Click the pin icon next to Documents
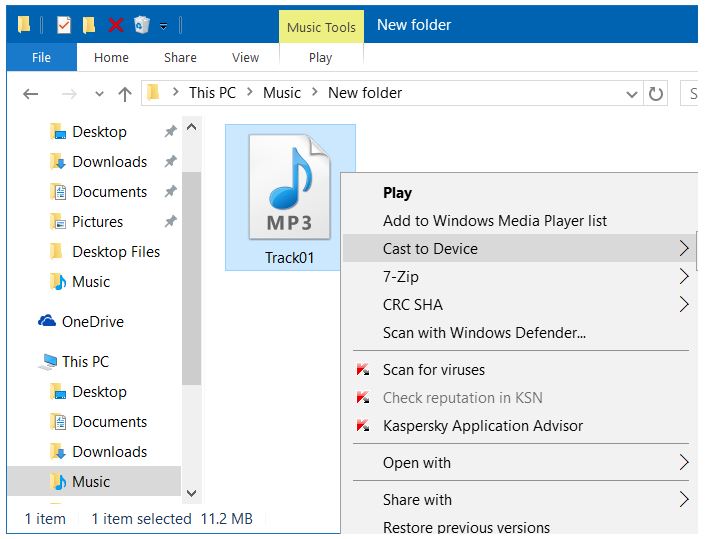 click(170, 192)
